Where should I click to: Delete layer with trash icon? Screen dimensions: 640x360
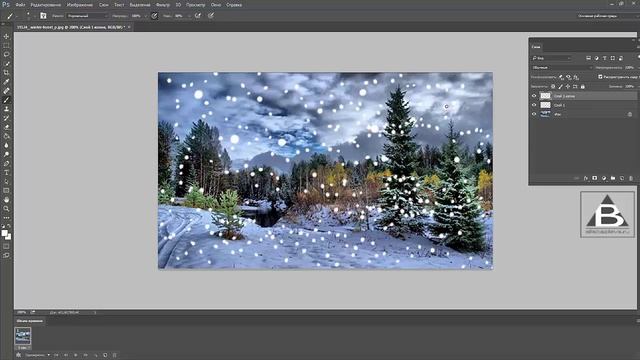point(631,178)
